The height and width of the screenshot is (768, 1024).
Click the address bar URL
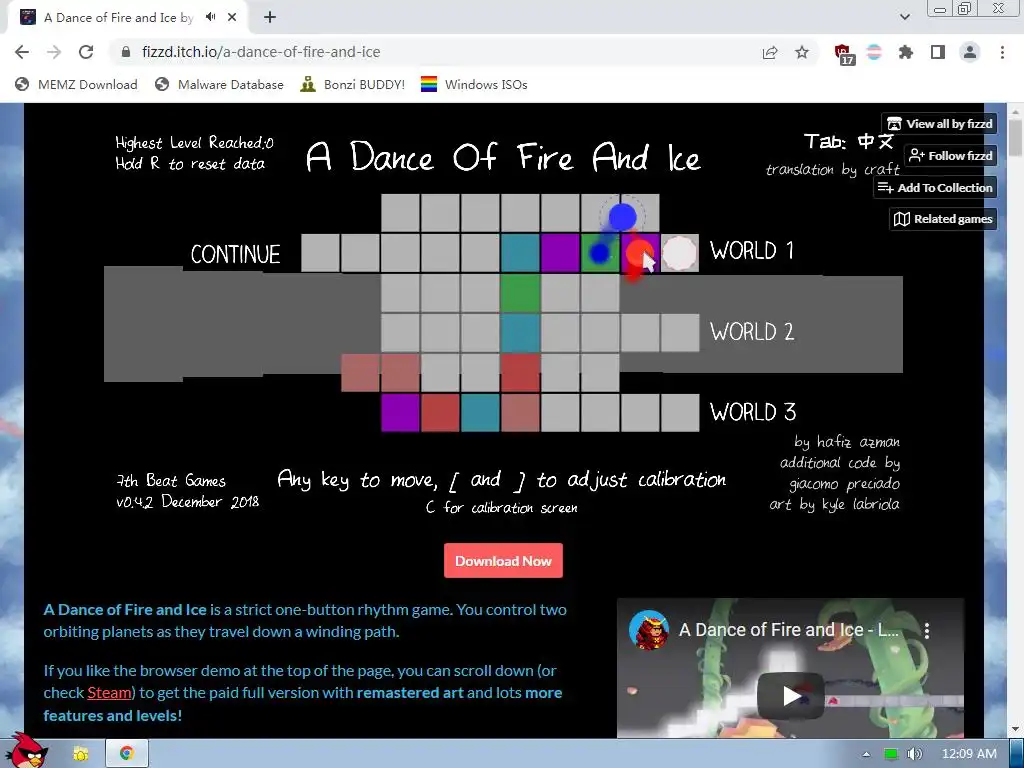261,52
